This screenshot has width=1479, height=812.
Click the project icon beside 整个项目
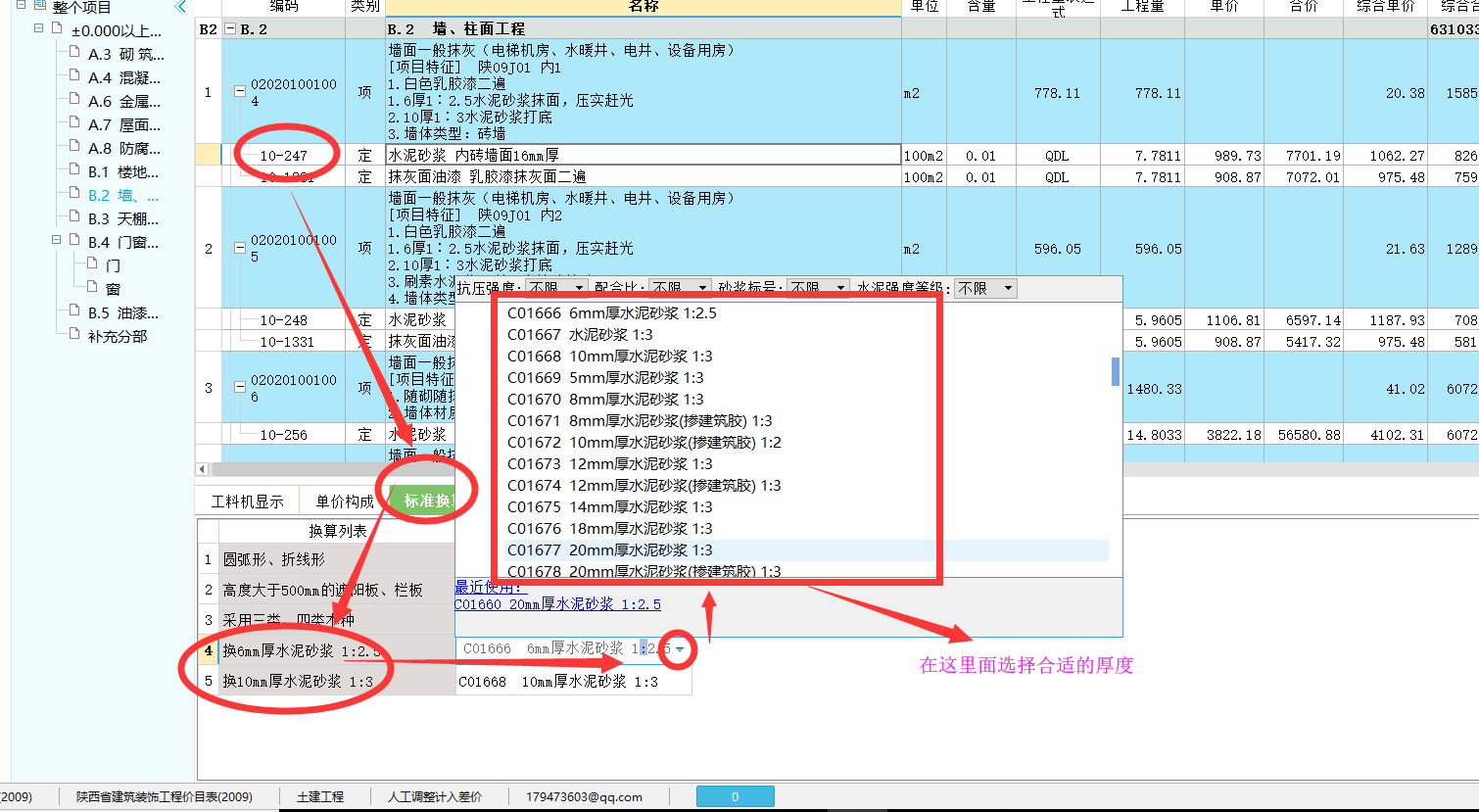pos(39,6)
